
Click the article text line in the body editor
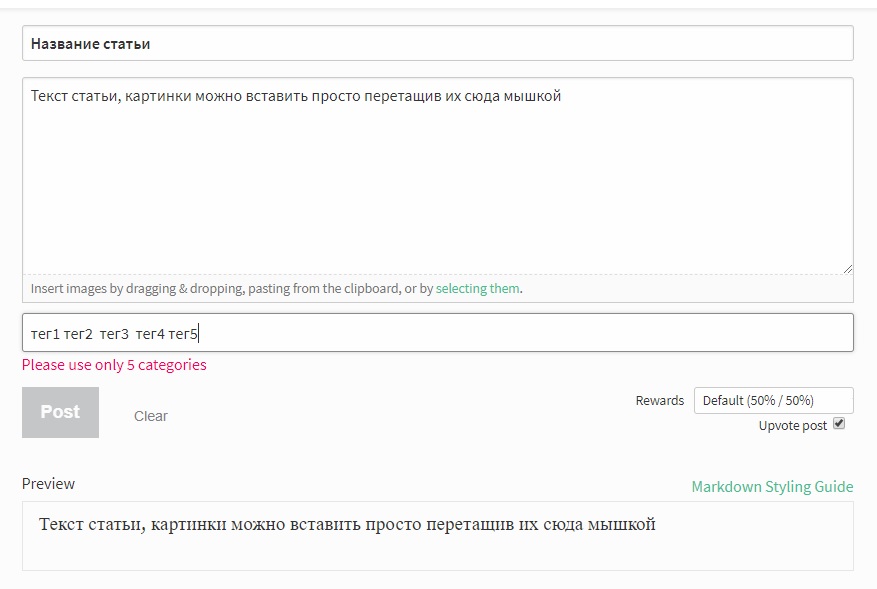click(x=295, y=96)
